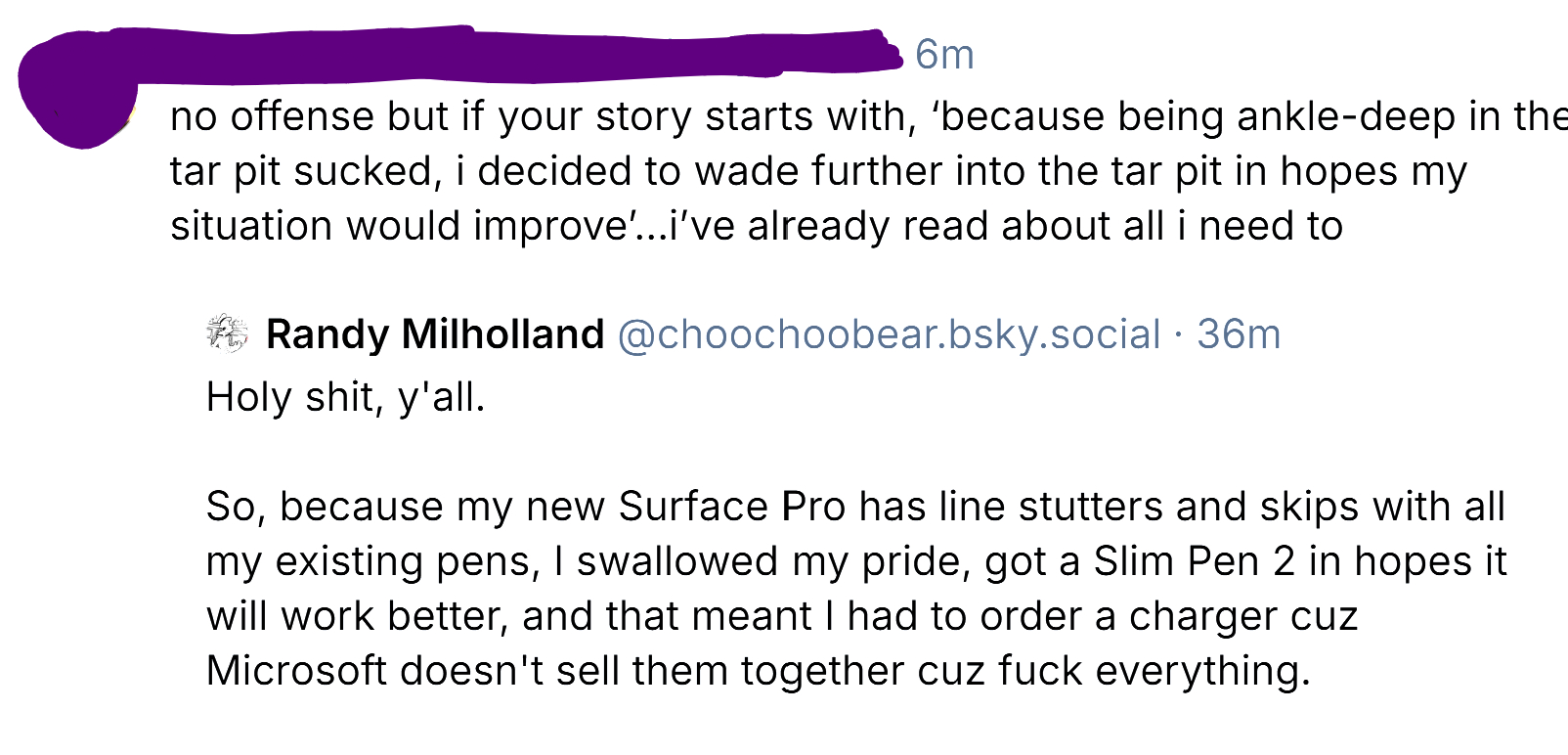1568x755 pixels.
Task: Click the "Holy shit, y'all." line
Action: click(345, 398)
